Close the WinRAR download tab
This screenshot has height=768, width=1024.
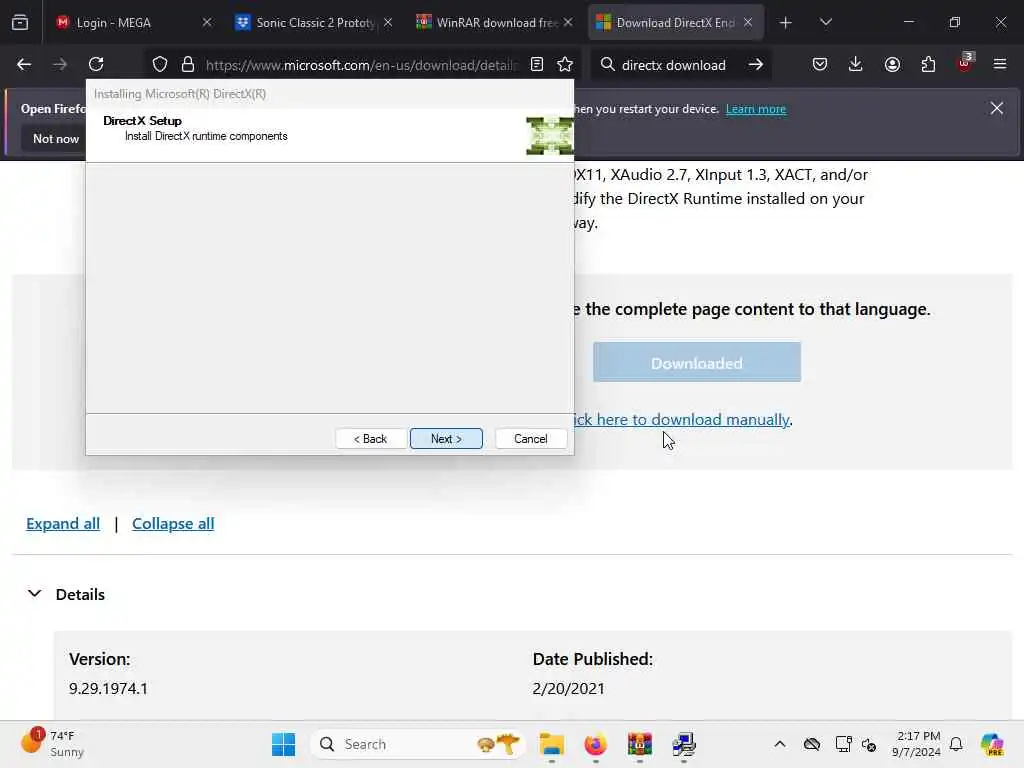coord(568,22)
